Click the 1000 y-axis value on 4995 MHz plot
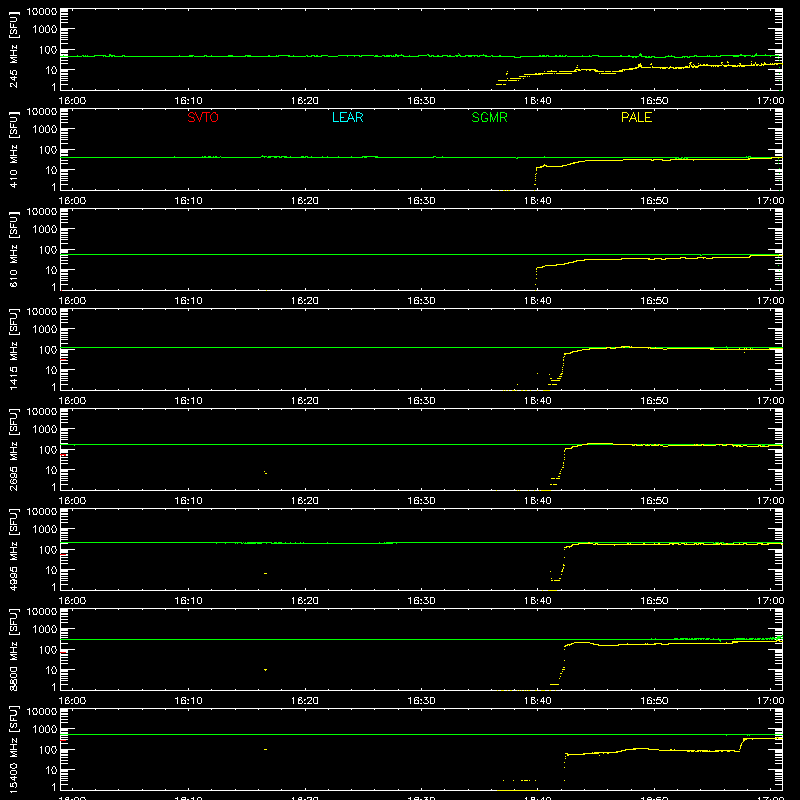The width and height of the screenshot is (800, 800). click(45, 530)
